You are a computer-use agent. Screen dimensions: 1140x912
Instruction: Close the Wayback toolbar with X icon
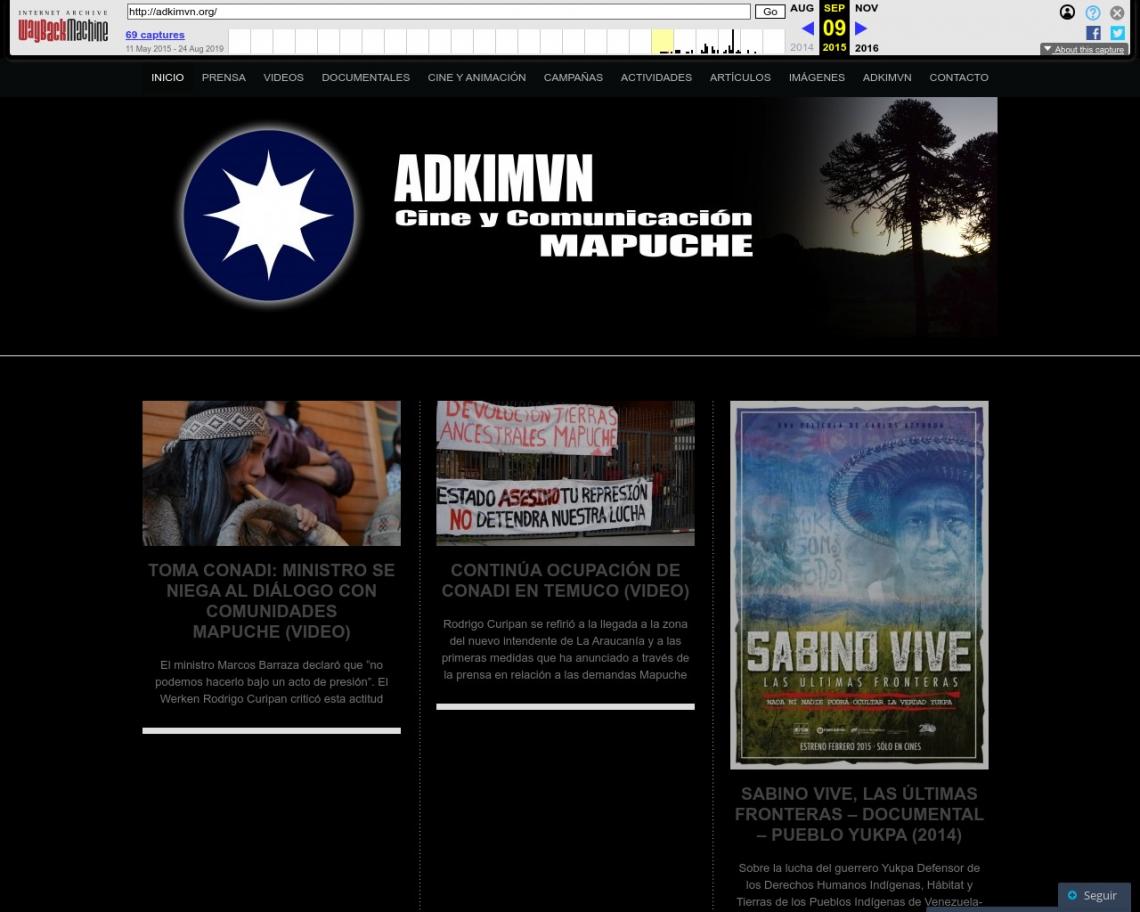click(x=1117, y=12)
